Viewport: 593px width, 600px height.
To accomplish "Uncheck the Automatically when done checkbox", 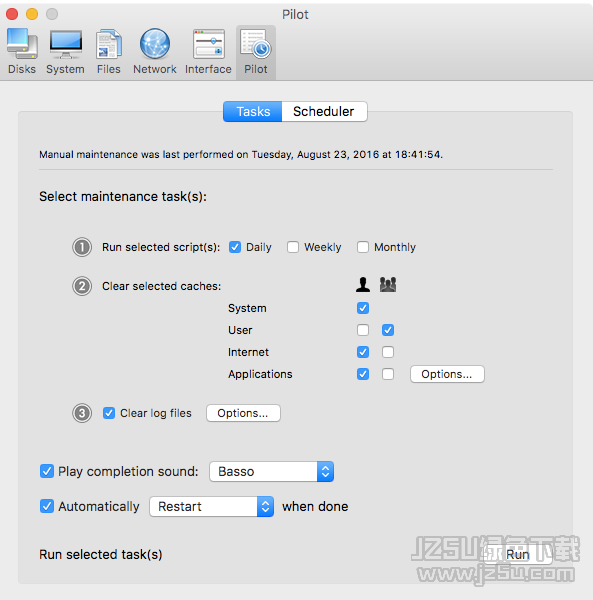I will [47, 506].
